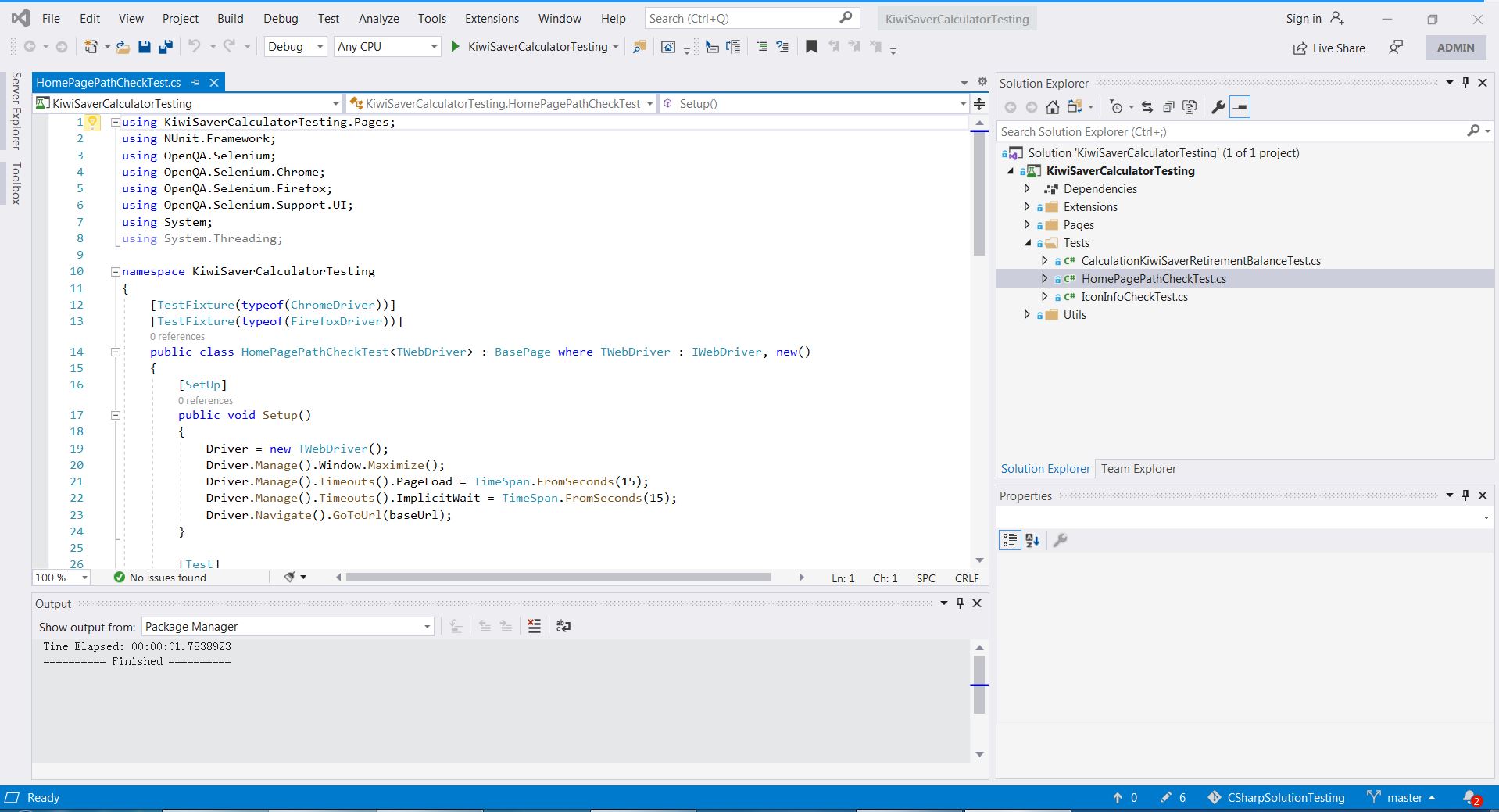Viewport: 1499px width, 812px height.
Task: Open the Show output from dropdown
Action: (x=288, y=627)
